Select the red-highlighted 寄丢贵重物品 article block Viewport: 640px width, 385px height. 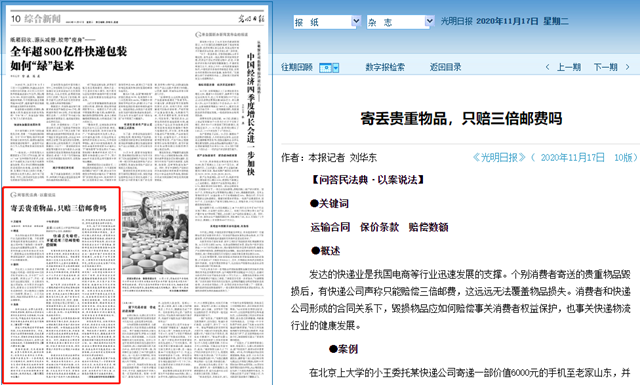coord(61,285)
